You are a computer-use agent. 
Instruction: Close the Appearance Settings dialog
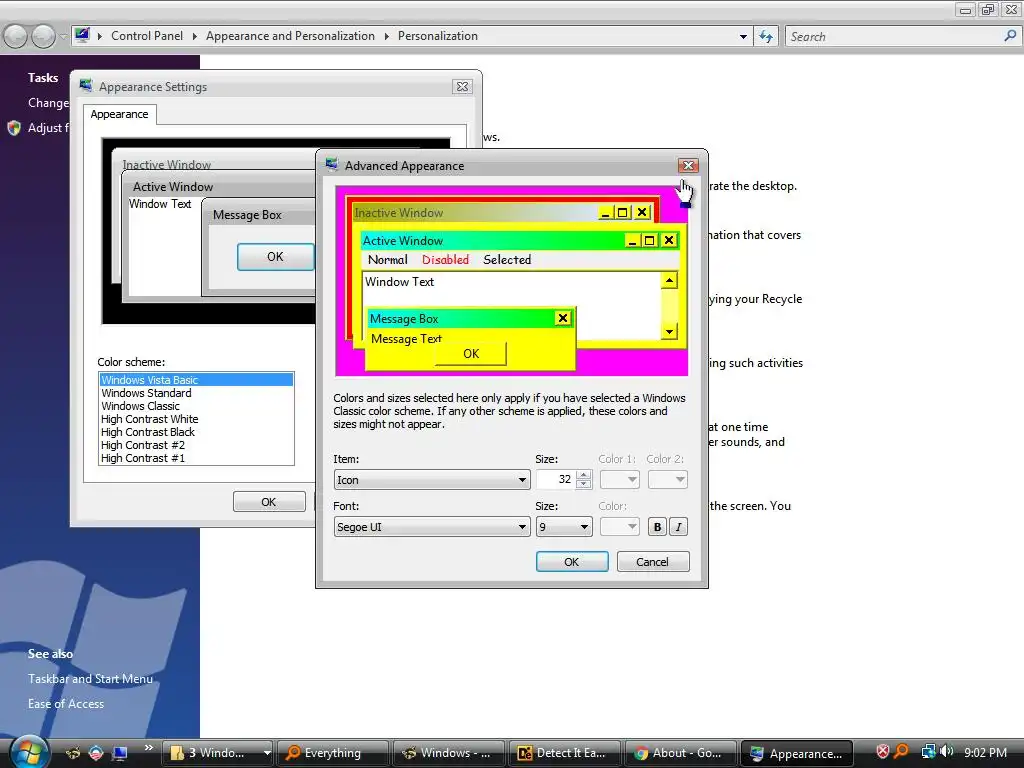462,87
